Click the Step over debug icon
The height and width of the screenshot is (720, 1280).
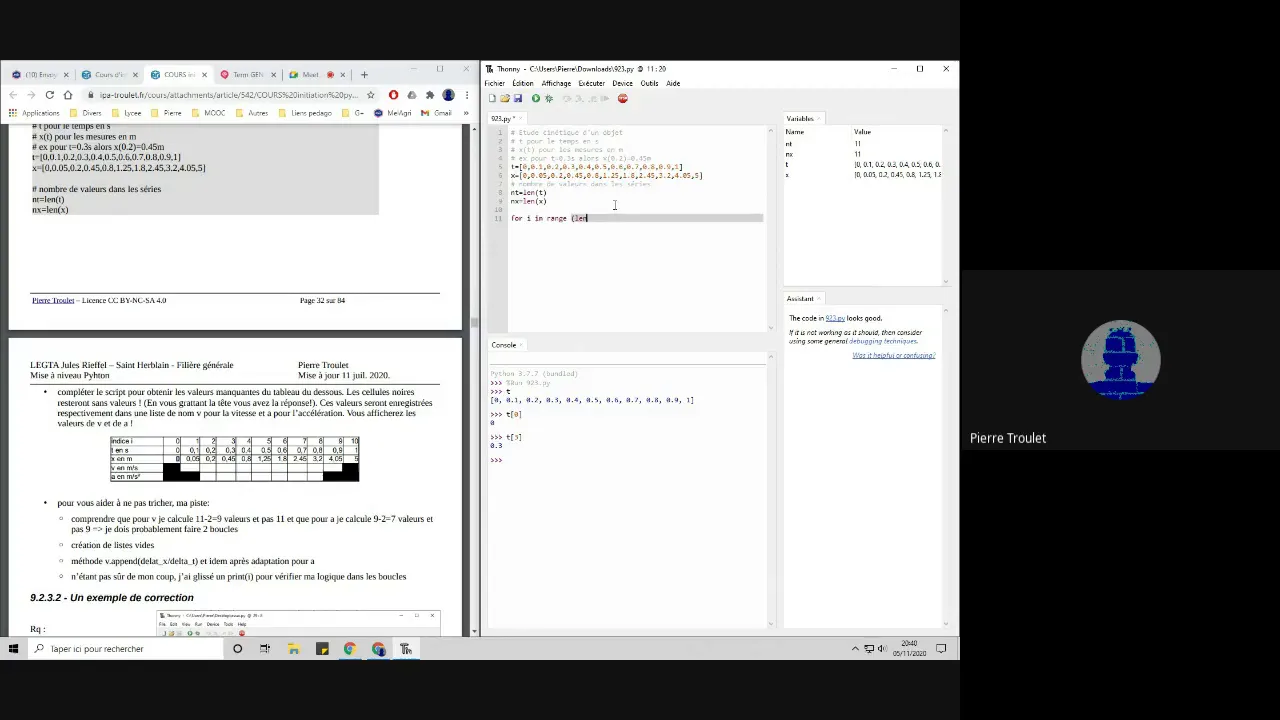(567, 98)
